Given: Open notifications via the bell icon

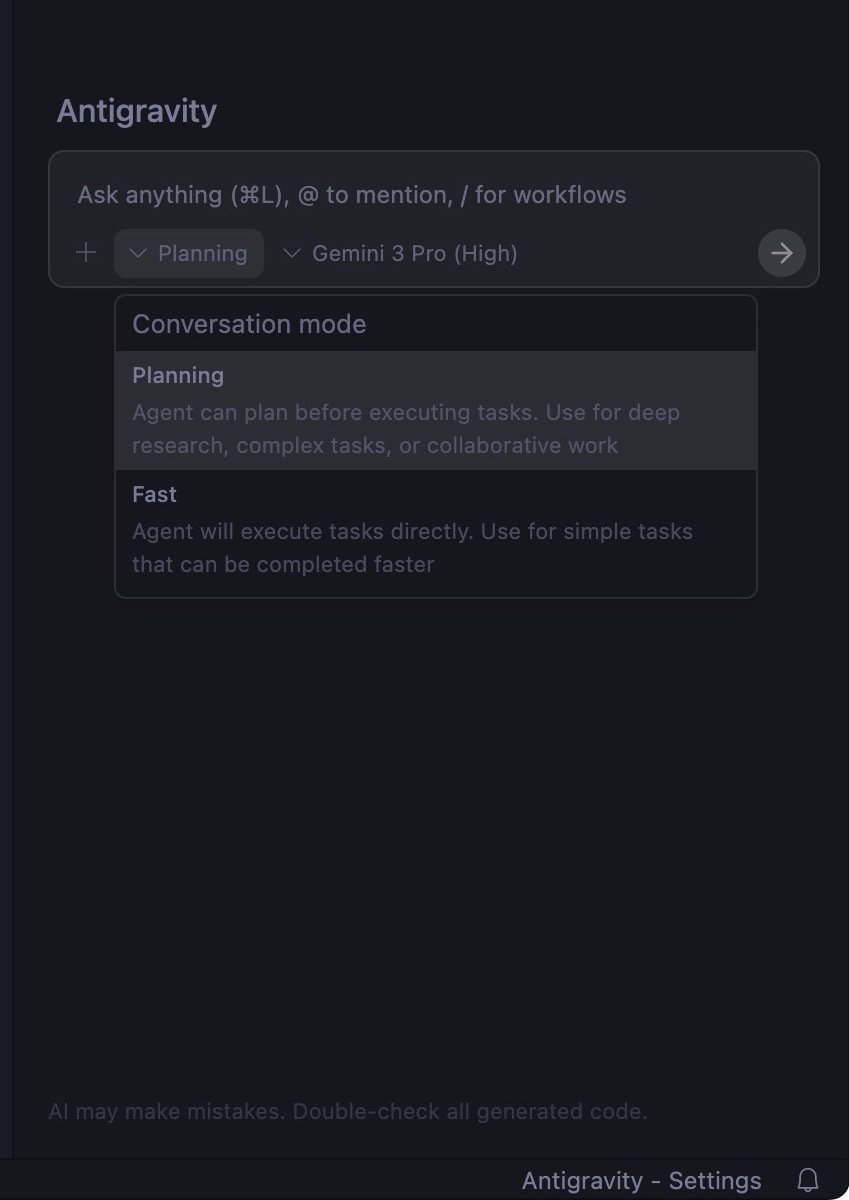Looking at the screenshot, I should click(809, 1180).
